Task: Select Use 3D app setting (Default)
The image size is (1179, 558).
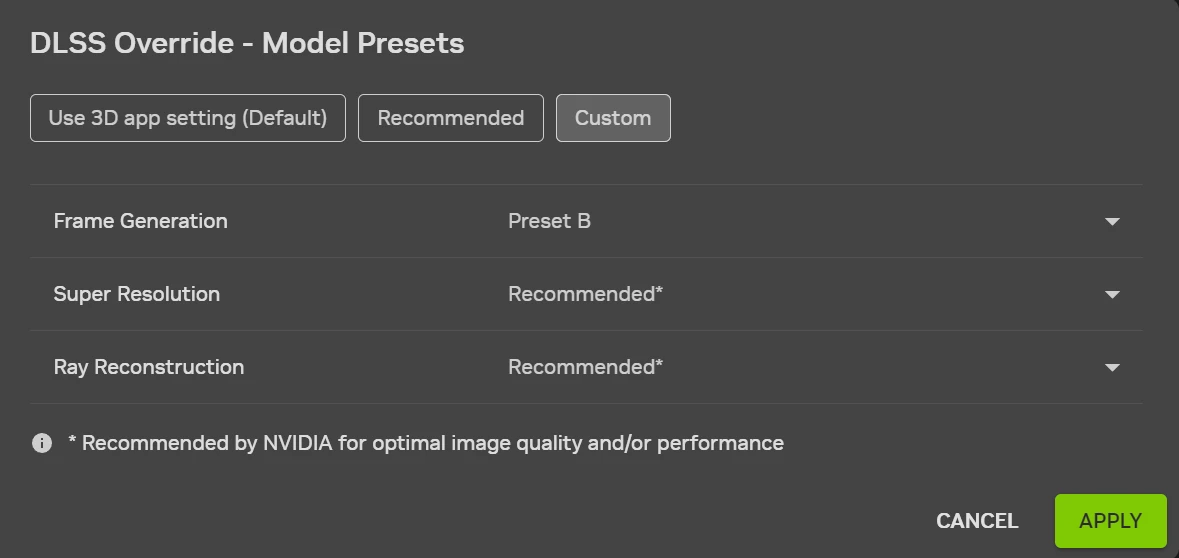Action: tap(188, 118)
